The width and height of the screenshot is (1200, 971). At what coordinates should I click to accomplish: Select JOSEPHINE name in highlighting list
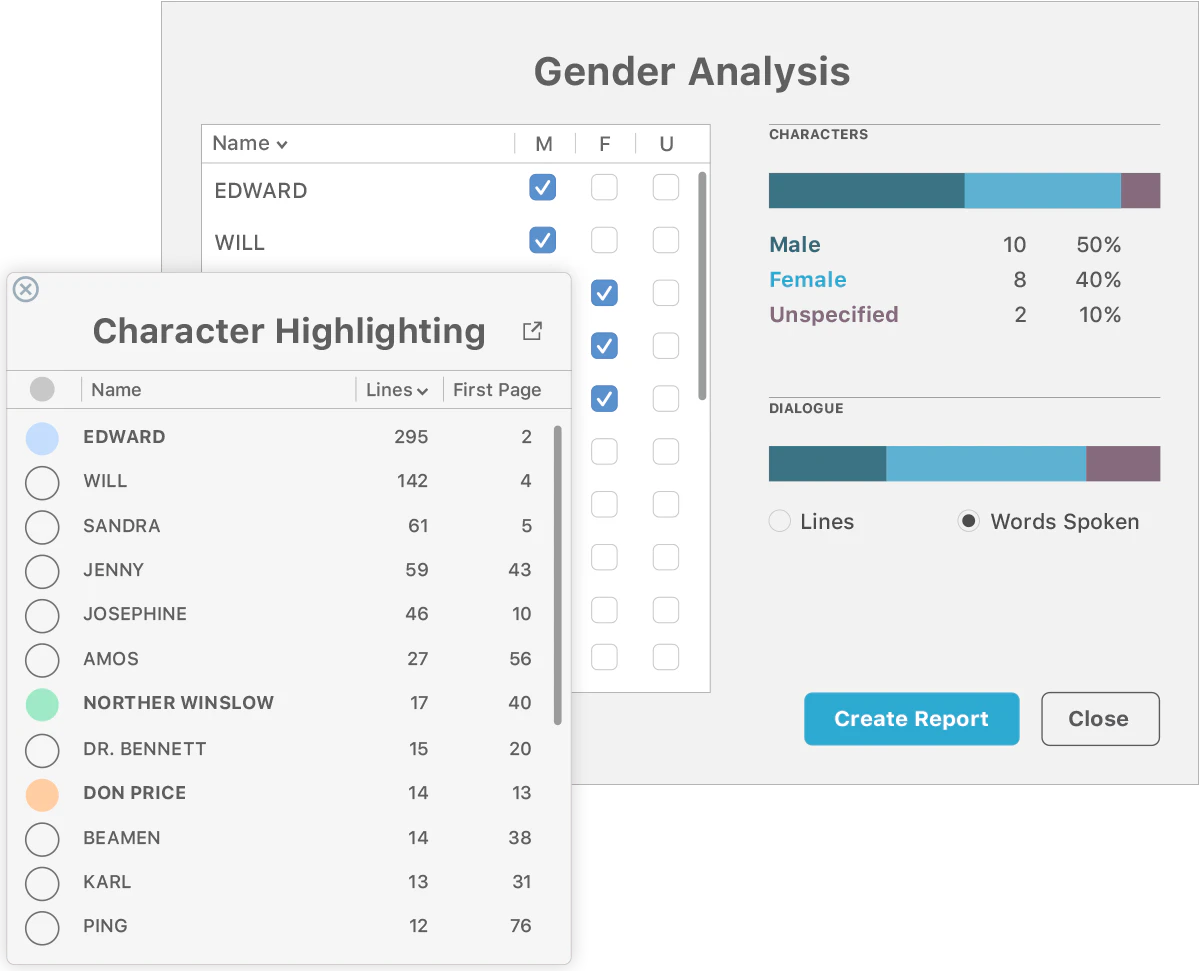point(135,614)
